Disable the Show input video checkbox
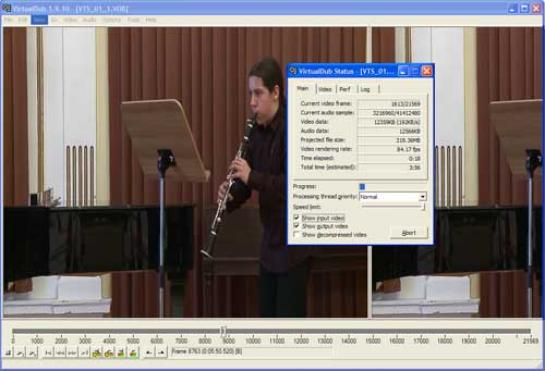Screen dimensions: 545x371 click(x=296, y=218)
